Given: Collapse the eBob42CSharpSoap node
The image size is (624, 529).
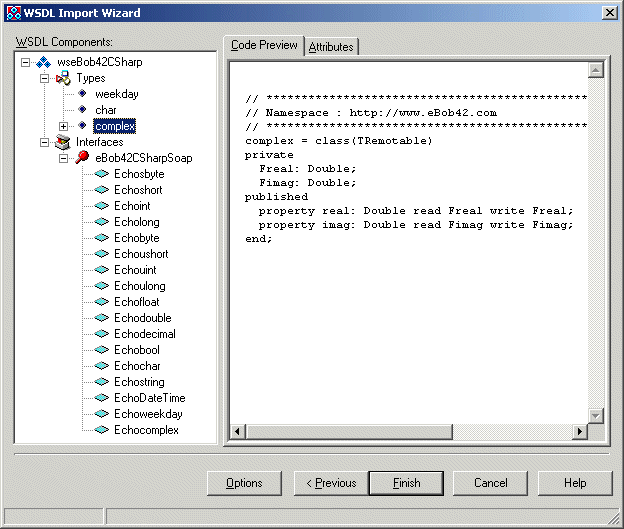Looking at the screenshot, I should (x=64, y=158).
